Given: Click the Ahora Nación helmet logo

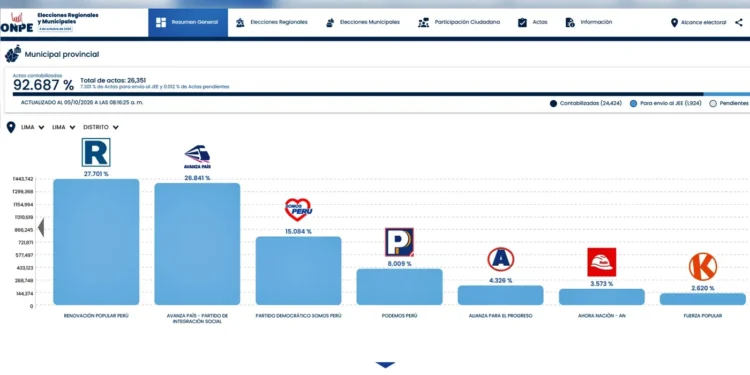Looking at the screenshot, I should point(602,262).
